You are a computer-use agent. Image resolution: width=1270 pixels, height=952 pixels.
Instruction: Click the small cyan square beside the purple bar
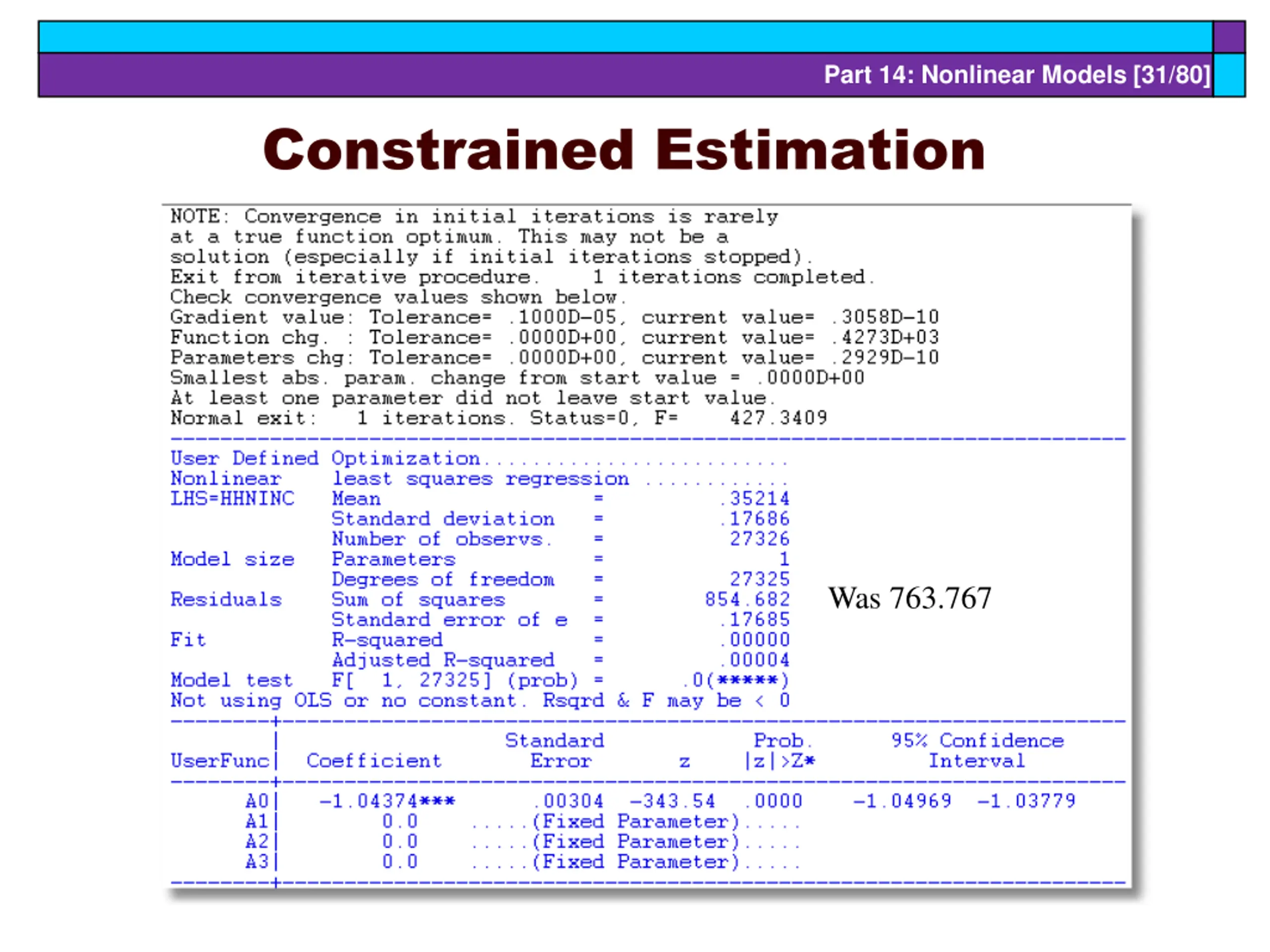point(1229,75)
